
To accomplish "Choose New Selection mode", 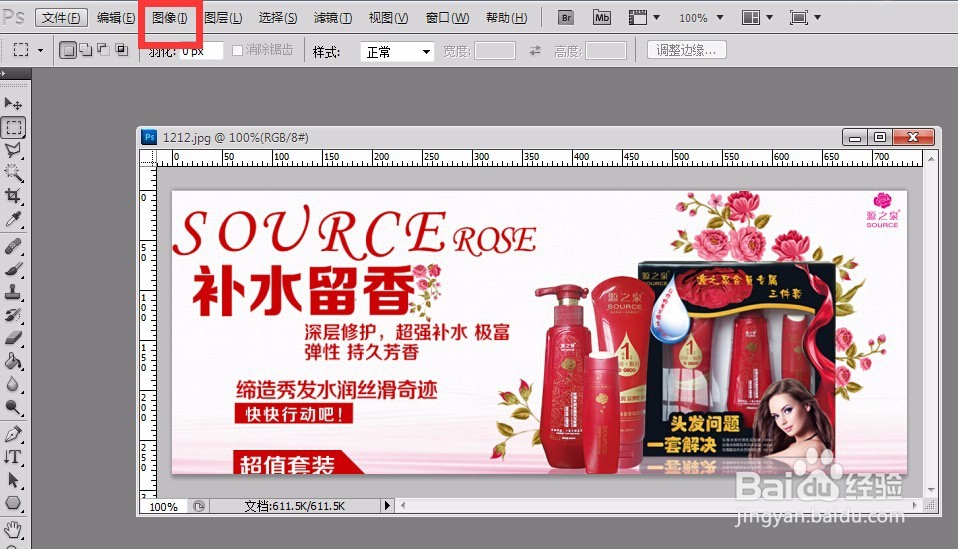I will [x=68, y=50].
